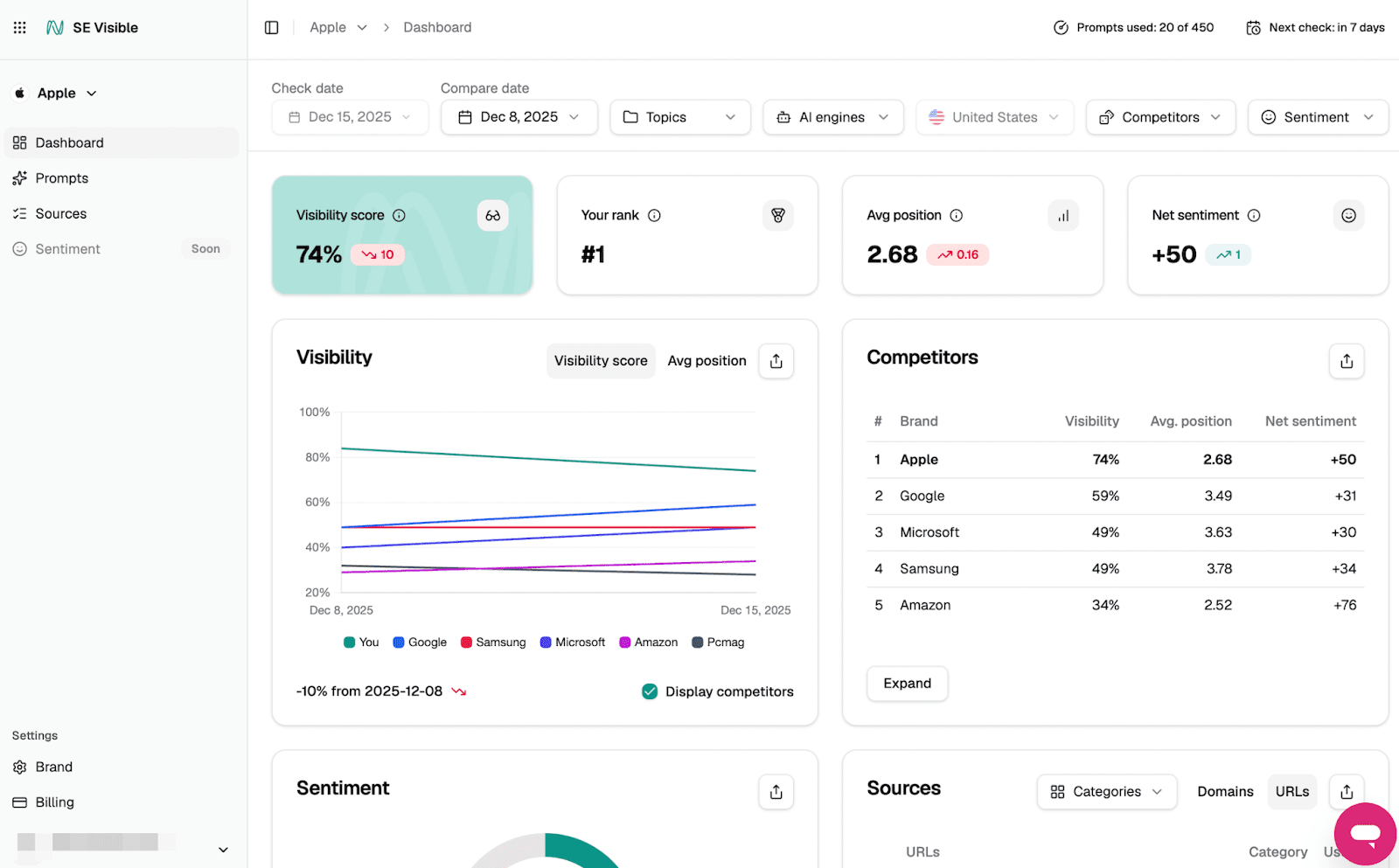Viewport: 1399px width, 868px height.
Task: Collapse the sidebar with the panel toggle icon
Action: coord(271,27)
